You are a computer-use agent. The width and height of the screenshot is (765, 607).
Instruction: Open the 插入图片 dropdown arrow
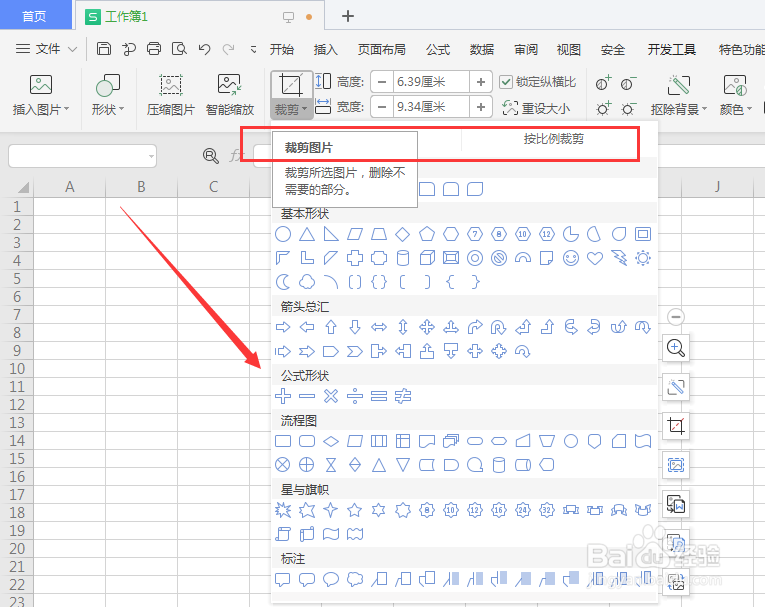click(x=67, y=109)
